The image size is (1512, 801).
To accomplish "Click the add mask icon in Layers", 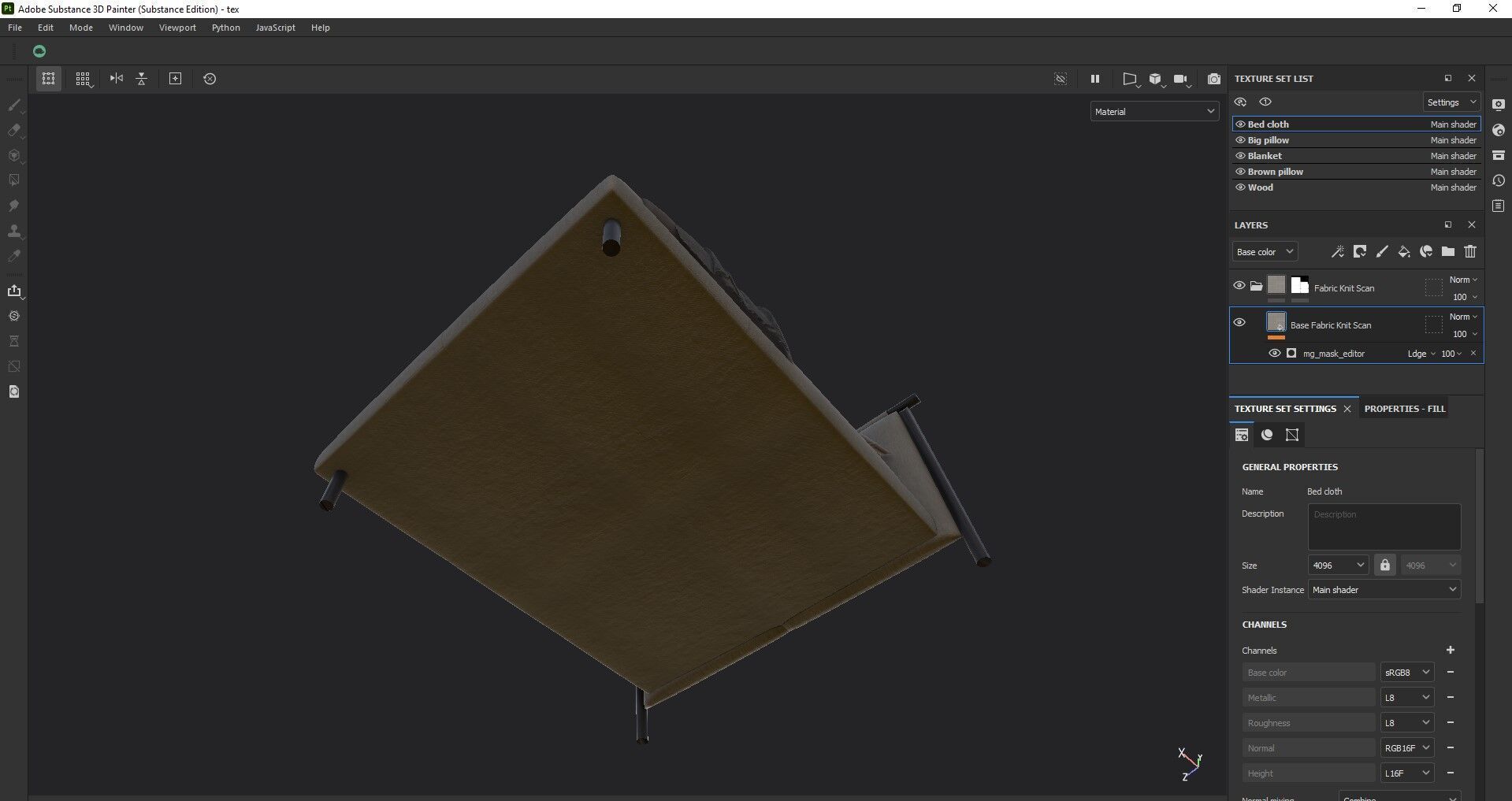I will click(1359, 252).
